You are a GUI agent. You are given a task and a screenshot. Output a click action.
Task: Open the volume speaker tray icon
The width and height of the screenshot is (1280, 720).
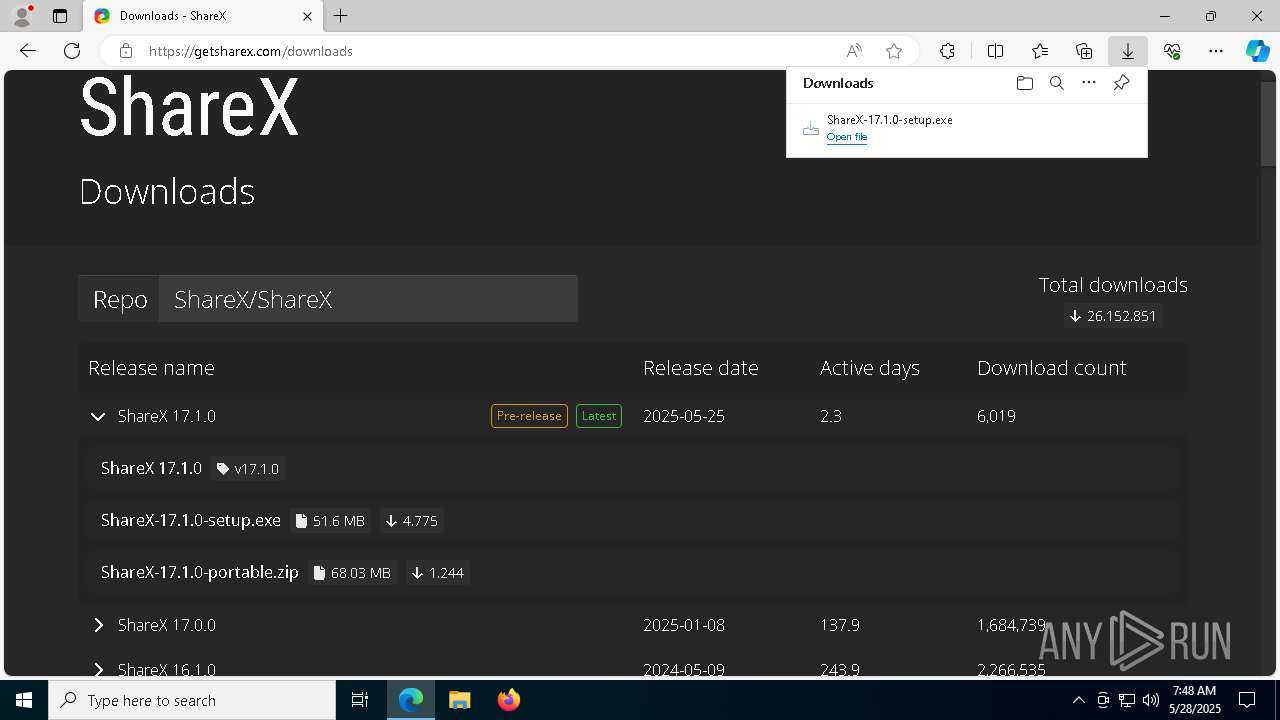[1151, 700]
